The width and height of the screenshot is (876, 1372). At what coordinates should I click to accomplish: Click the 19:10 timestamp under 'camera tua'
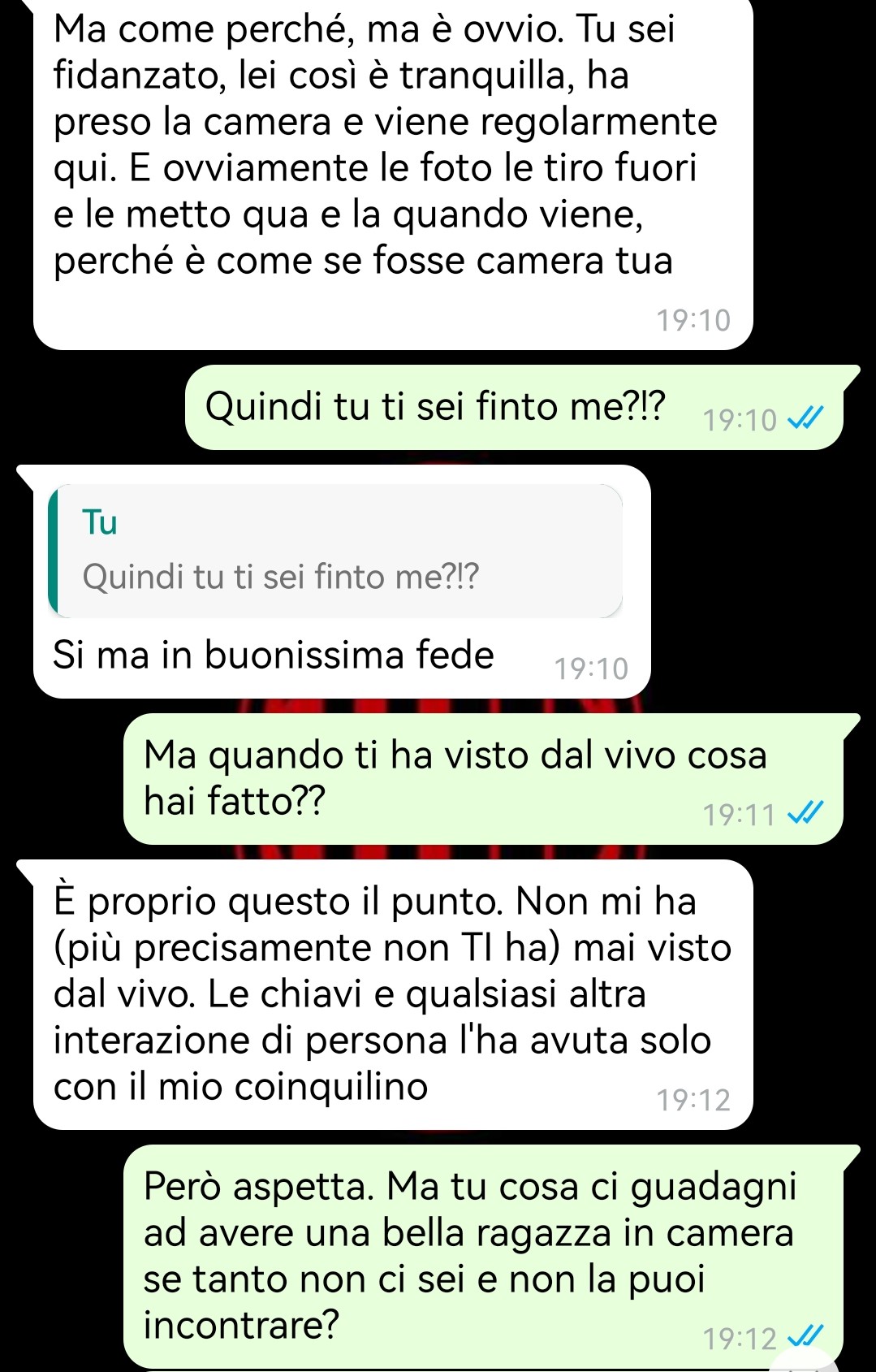pos(693,320)
